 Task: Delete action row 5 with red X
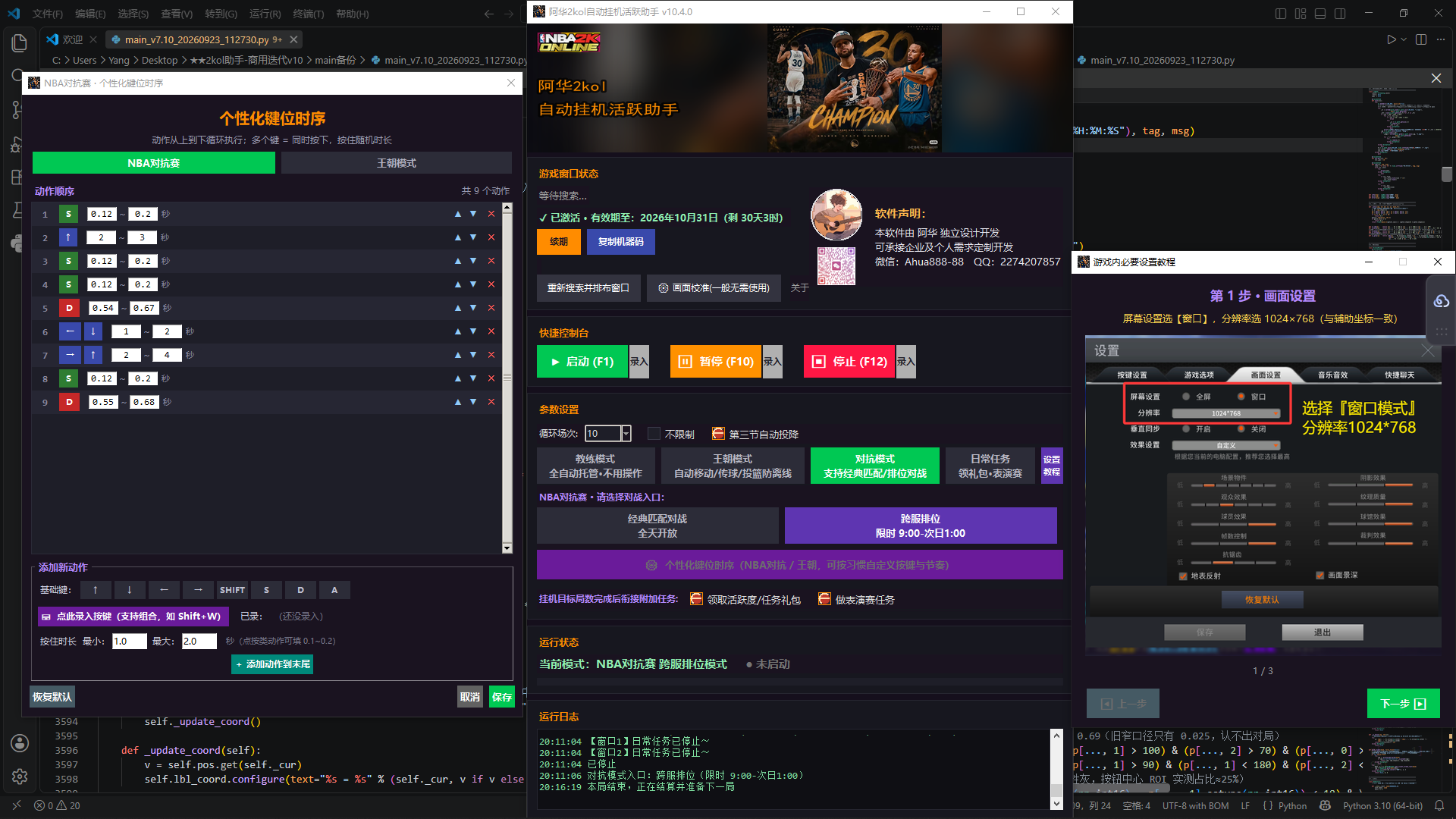491,308
